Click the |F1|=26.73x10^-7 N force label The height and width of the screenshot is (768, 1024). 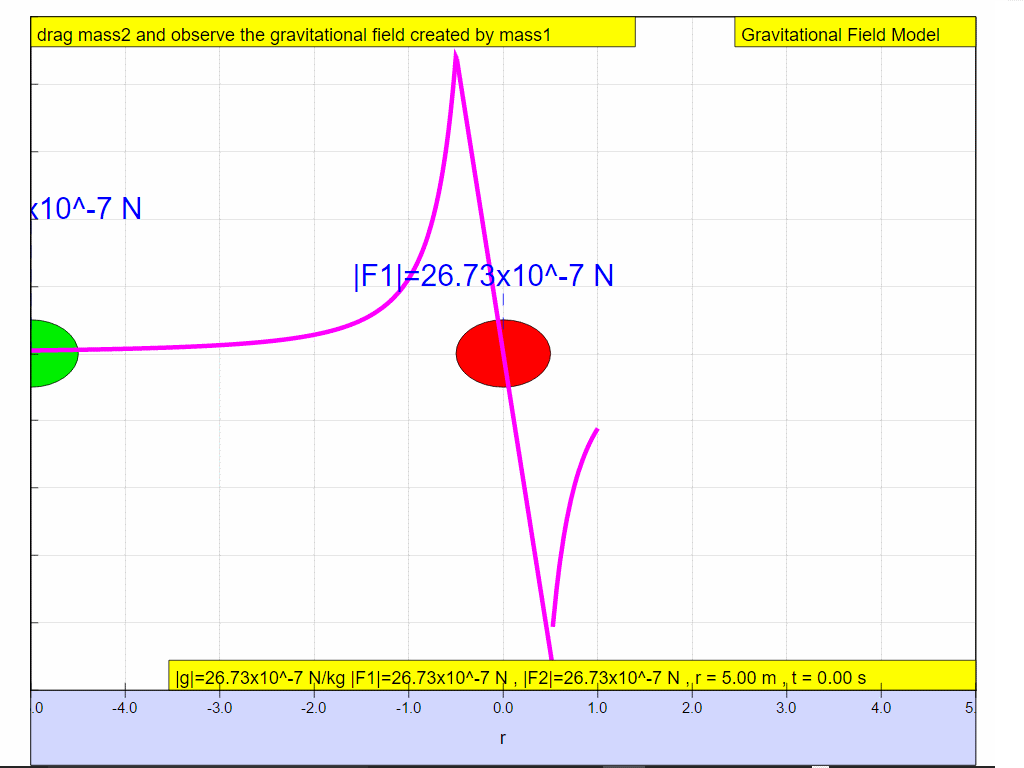pyautogui.click(x=483, y=276)
